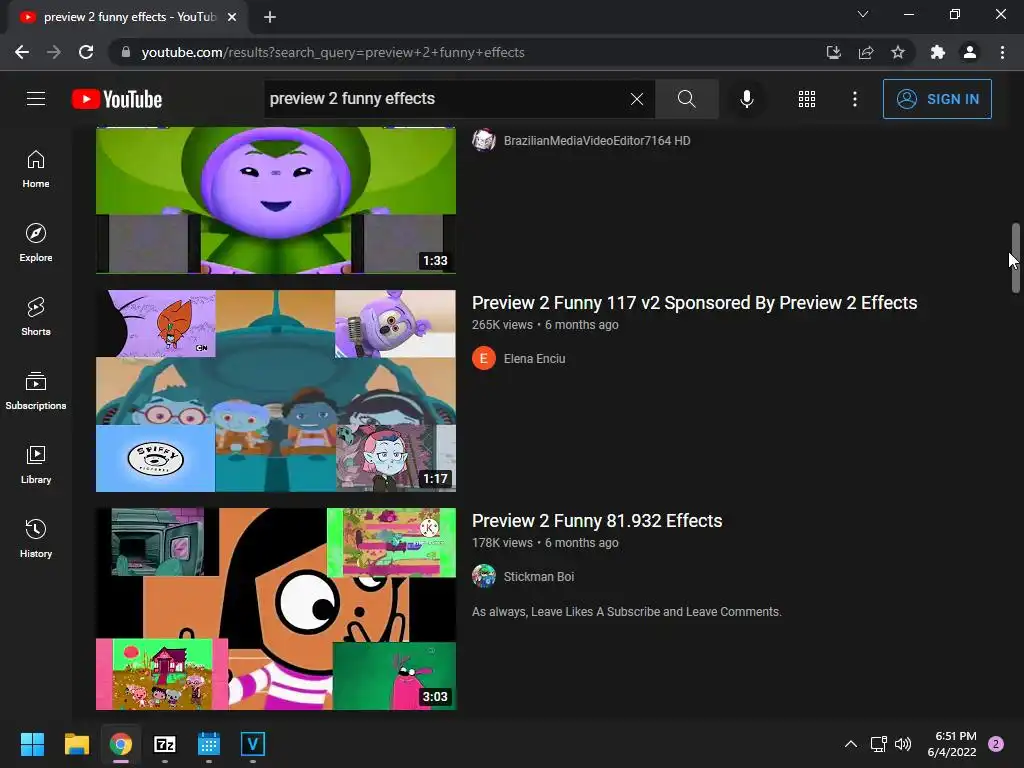Viewport: 1024px width, 768px height.
Task: Click BrazilianMediaVideoEditor7164 HD channel avatar
Action: [x=484, y=140]
